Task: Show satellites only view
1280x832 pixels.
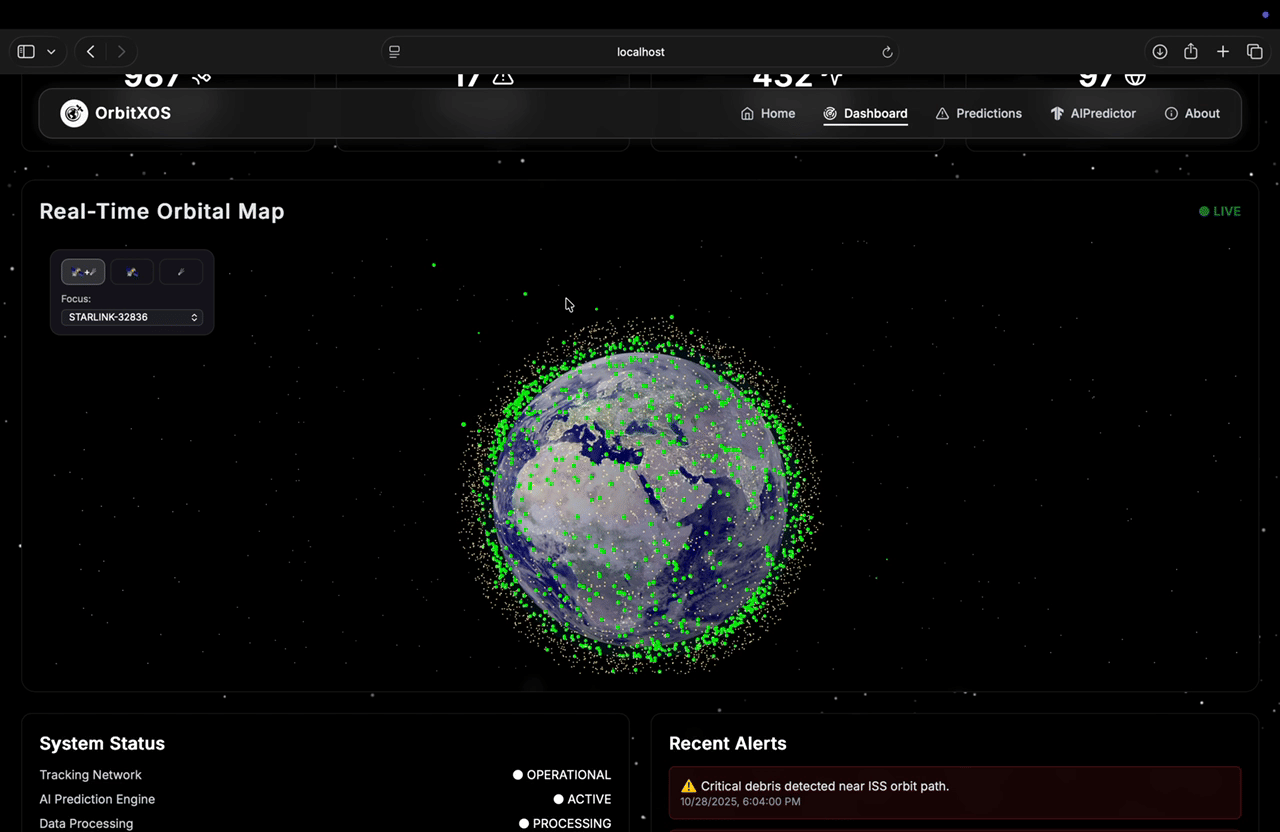Action: 132,272
